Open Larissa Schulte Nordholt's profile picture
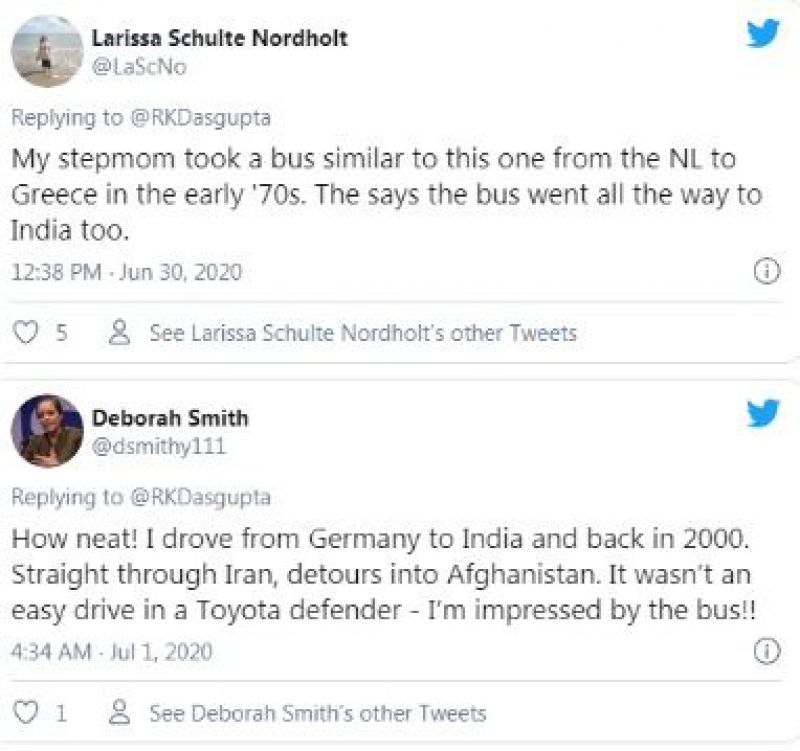Viewport: 800px width, 751px height. coord(47,51)
